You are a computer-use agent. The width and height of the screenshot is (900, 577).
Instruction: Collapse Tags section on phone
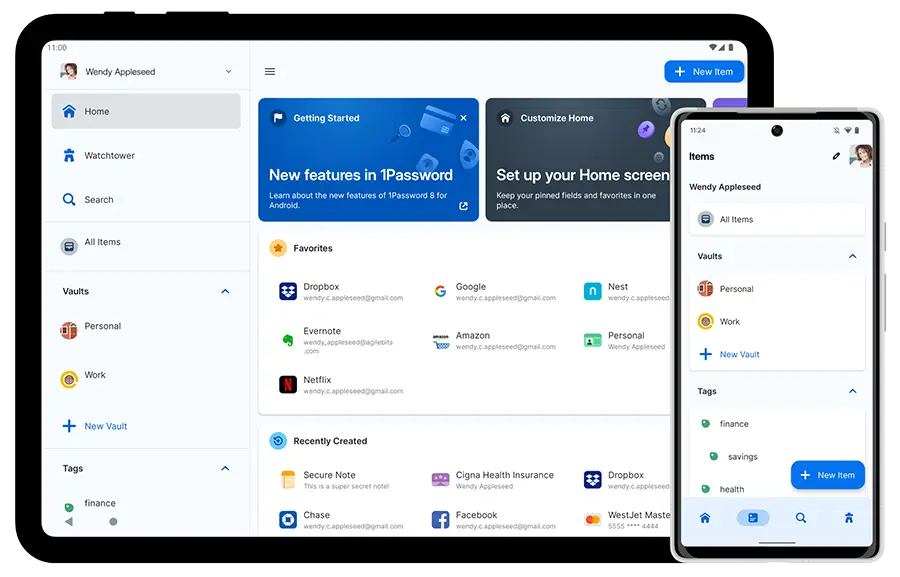pos(852,392)
